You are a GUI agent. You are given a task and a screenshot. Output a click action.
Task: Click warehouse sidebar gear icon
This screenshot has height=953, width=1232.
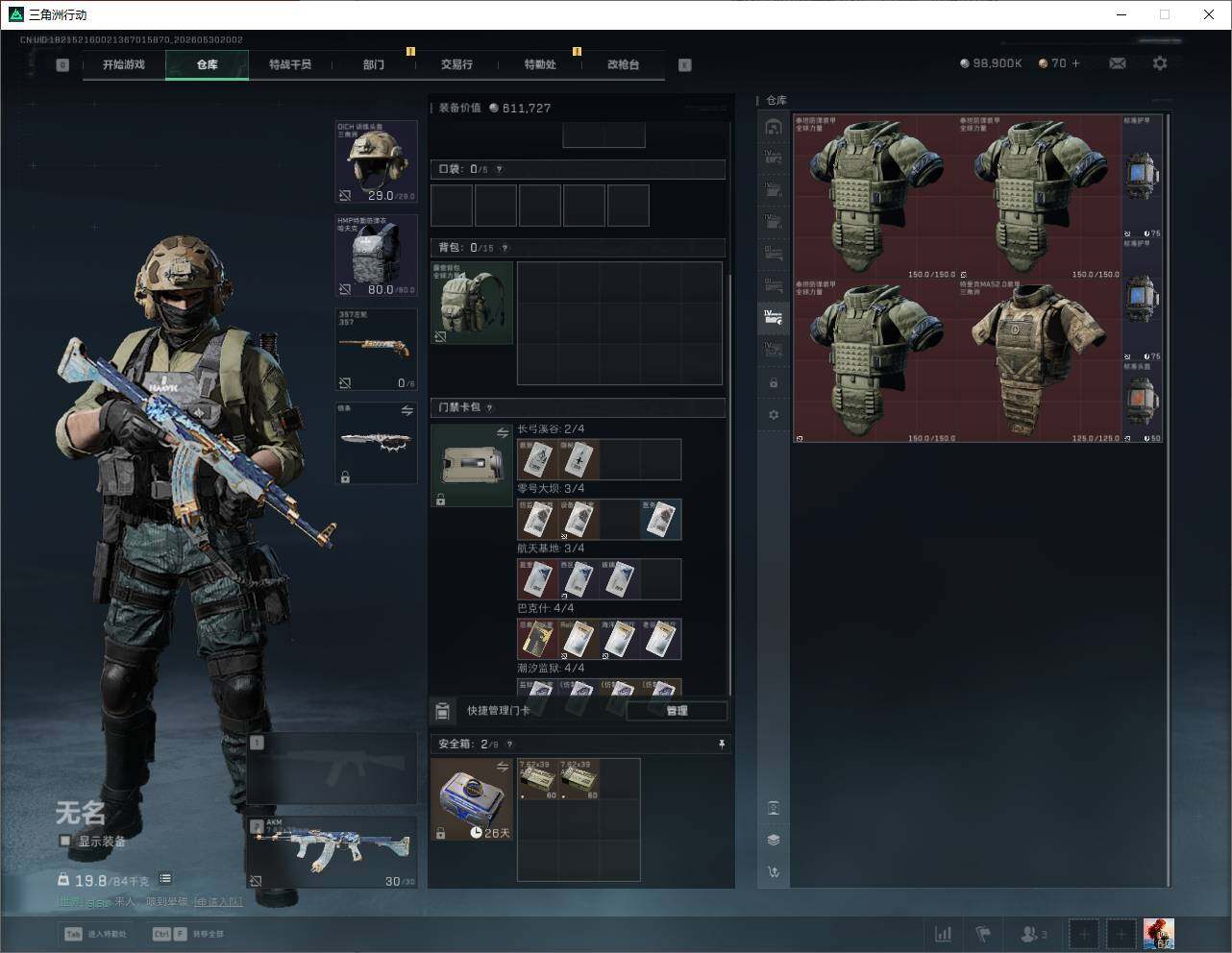(774, 415)
